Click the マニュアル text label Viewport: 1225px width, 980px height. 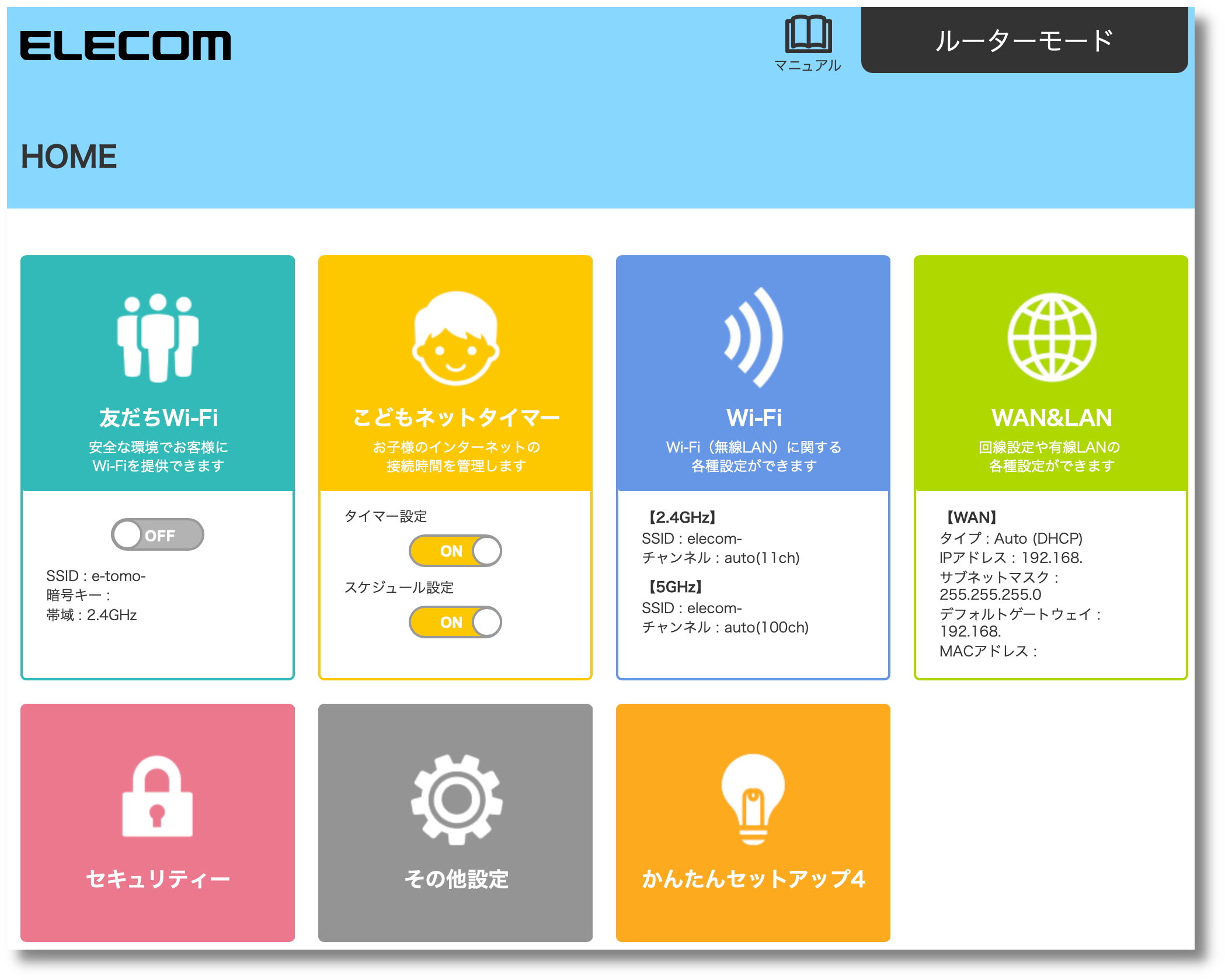808,65
